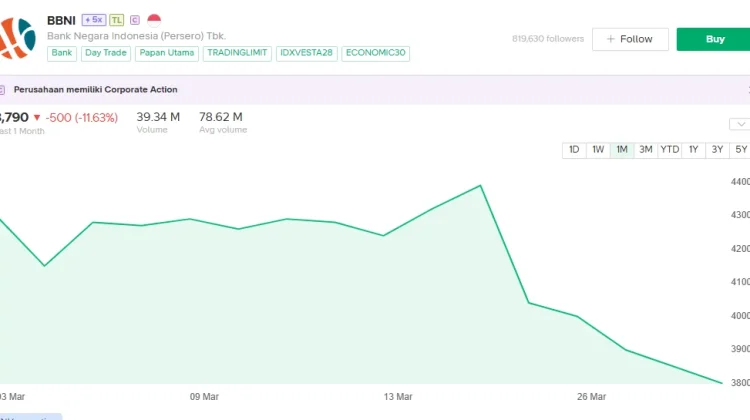Click the 26 Mar date axis label

(591, 397)
